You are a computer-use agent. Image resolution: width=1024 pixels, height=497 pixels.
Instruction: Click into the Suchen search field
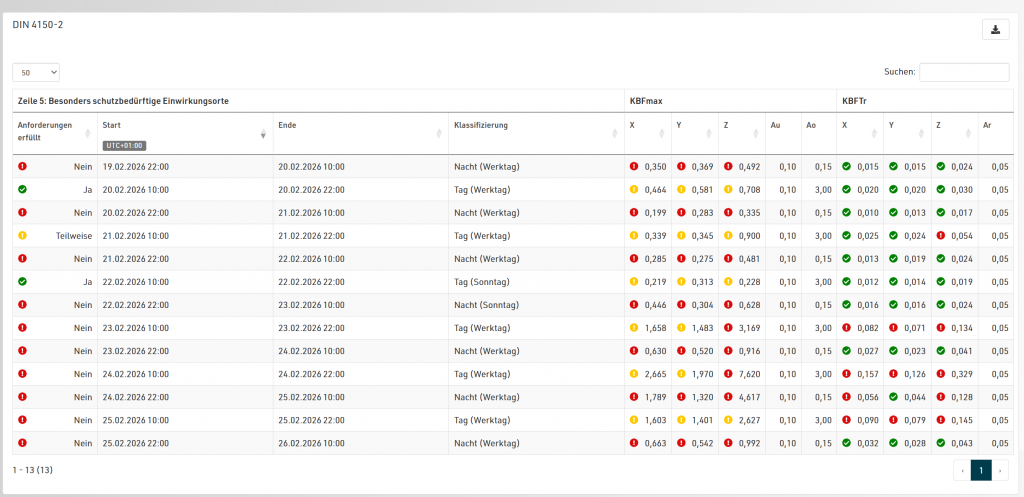pyautogui.click(x=963, y=72)
